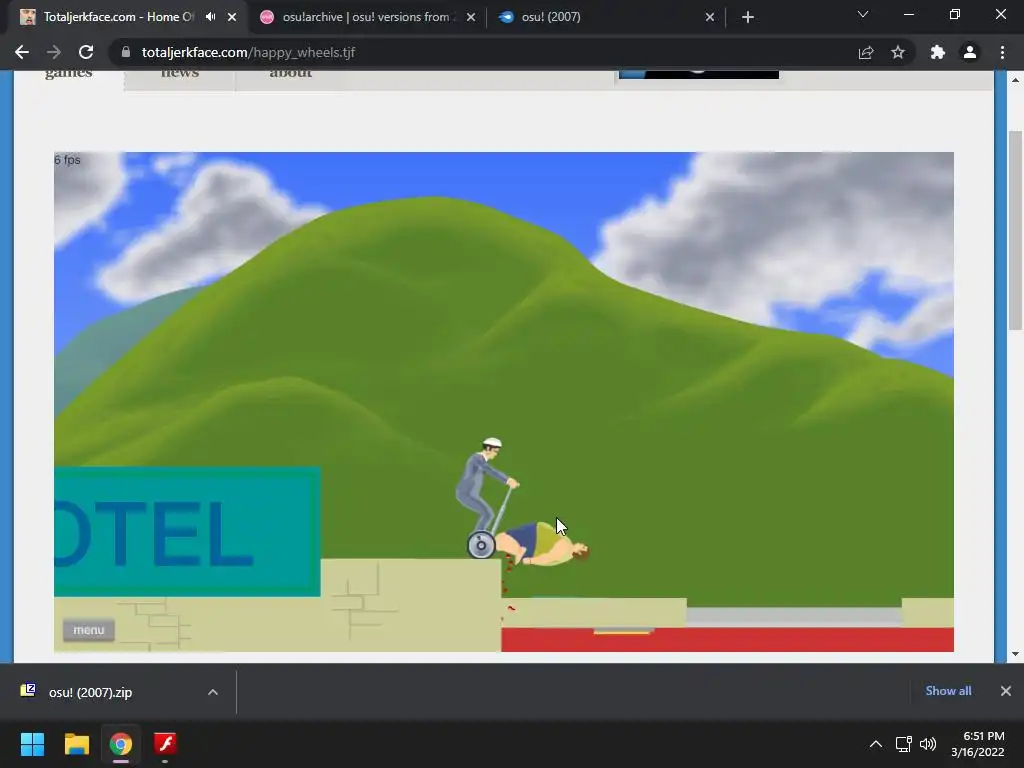Expand the tab search chevron
This screenshot has width=1024, height=768.
863,14
